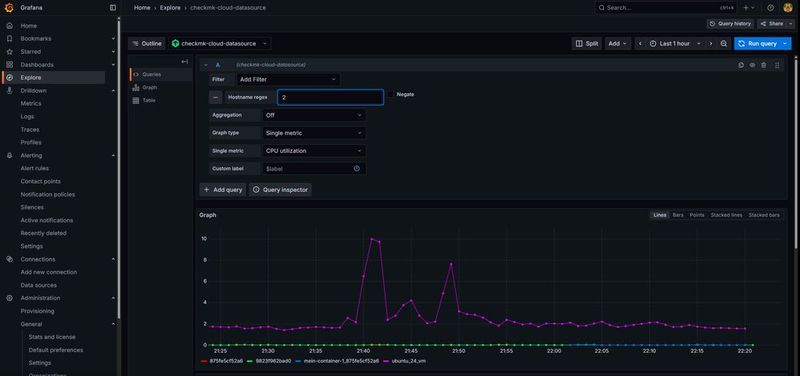Open Query history
This screenshot has width=800, height=376.
point(730,23)
